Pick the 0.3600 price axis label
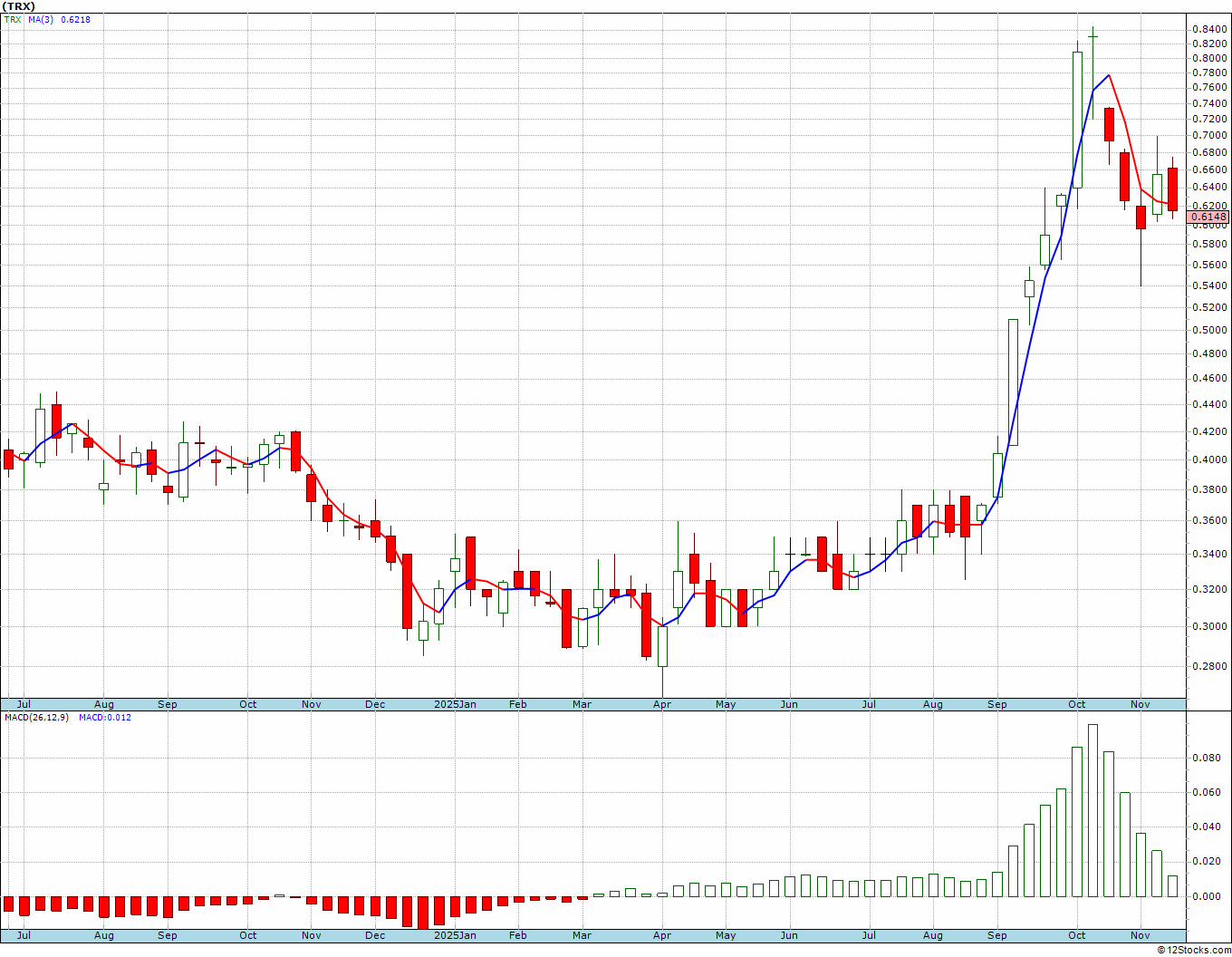 (x=1209, y=521)
